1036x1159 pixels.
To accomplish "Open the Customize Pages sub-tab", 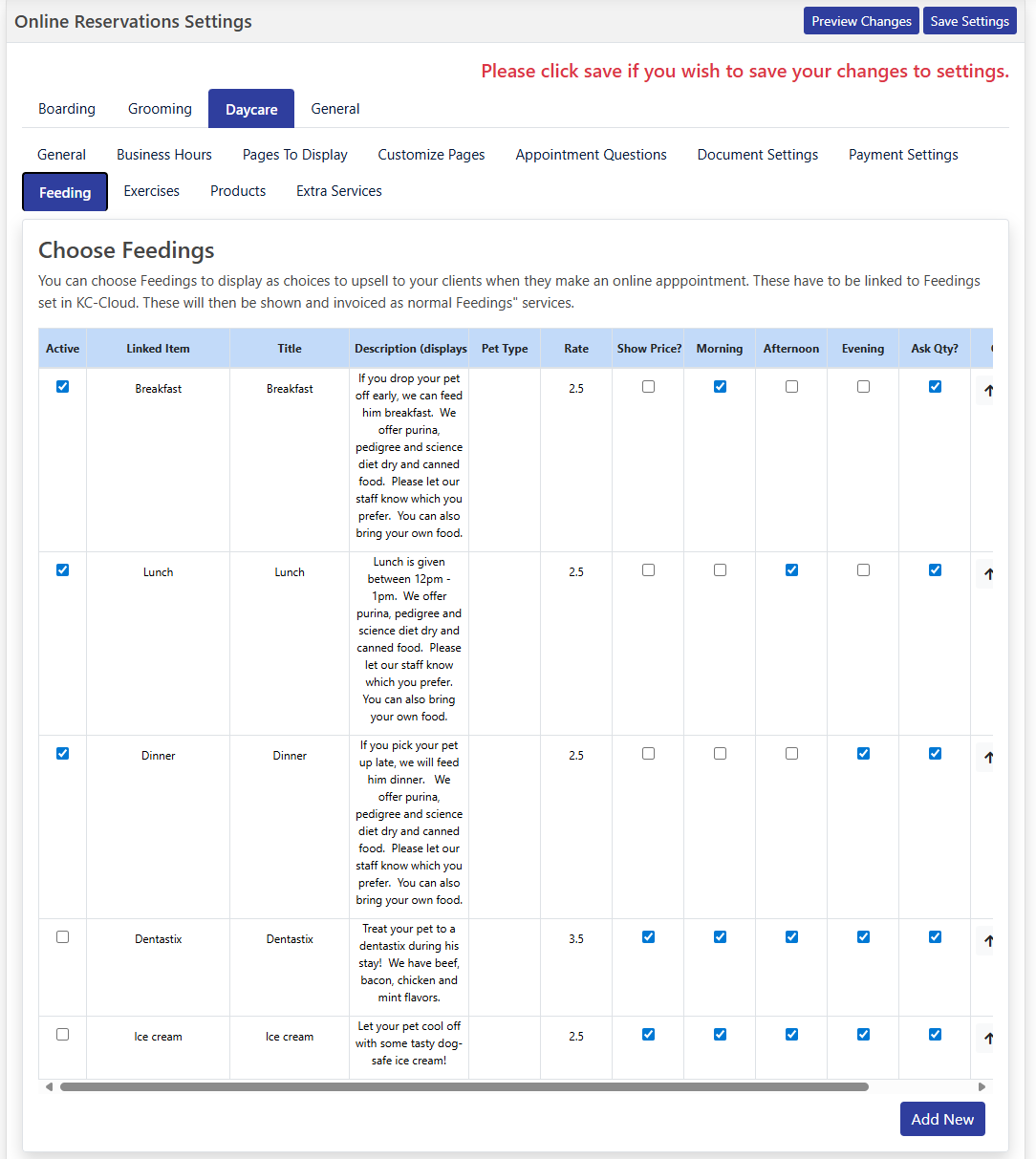I will 431,155.
